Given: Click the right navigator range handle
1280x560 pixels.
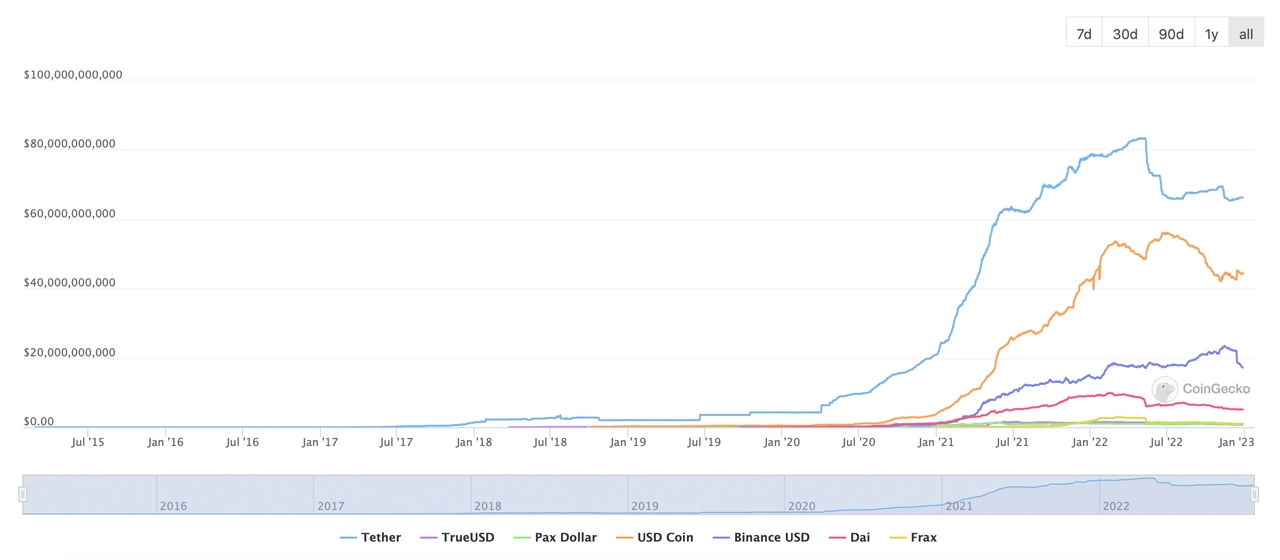Looking at the screenshot, I should pyautogui.click(x=1254, y=494).
